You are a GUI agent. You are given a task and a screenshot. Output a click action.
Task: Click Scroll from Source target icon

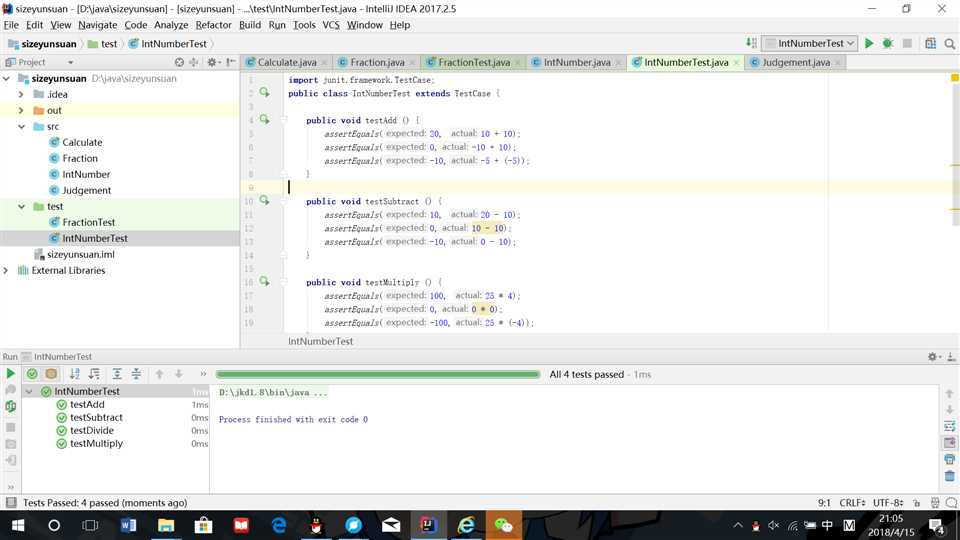coord(179,62)
